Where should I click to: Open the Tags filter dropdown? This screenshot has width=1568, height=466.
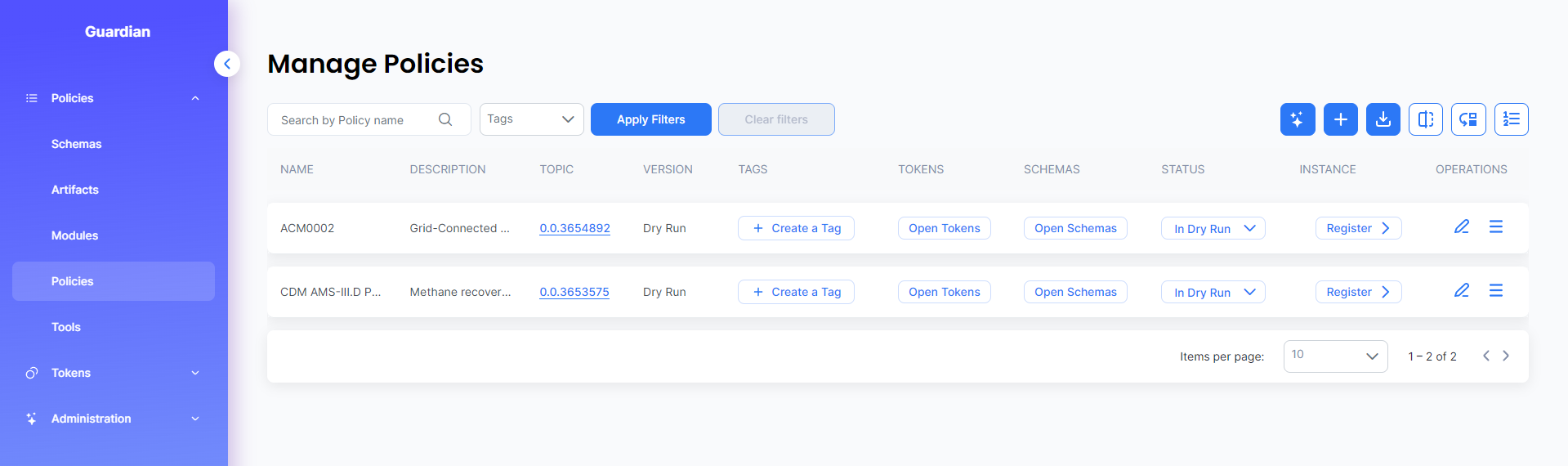point(531,119)
